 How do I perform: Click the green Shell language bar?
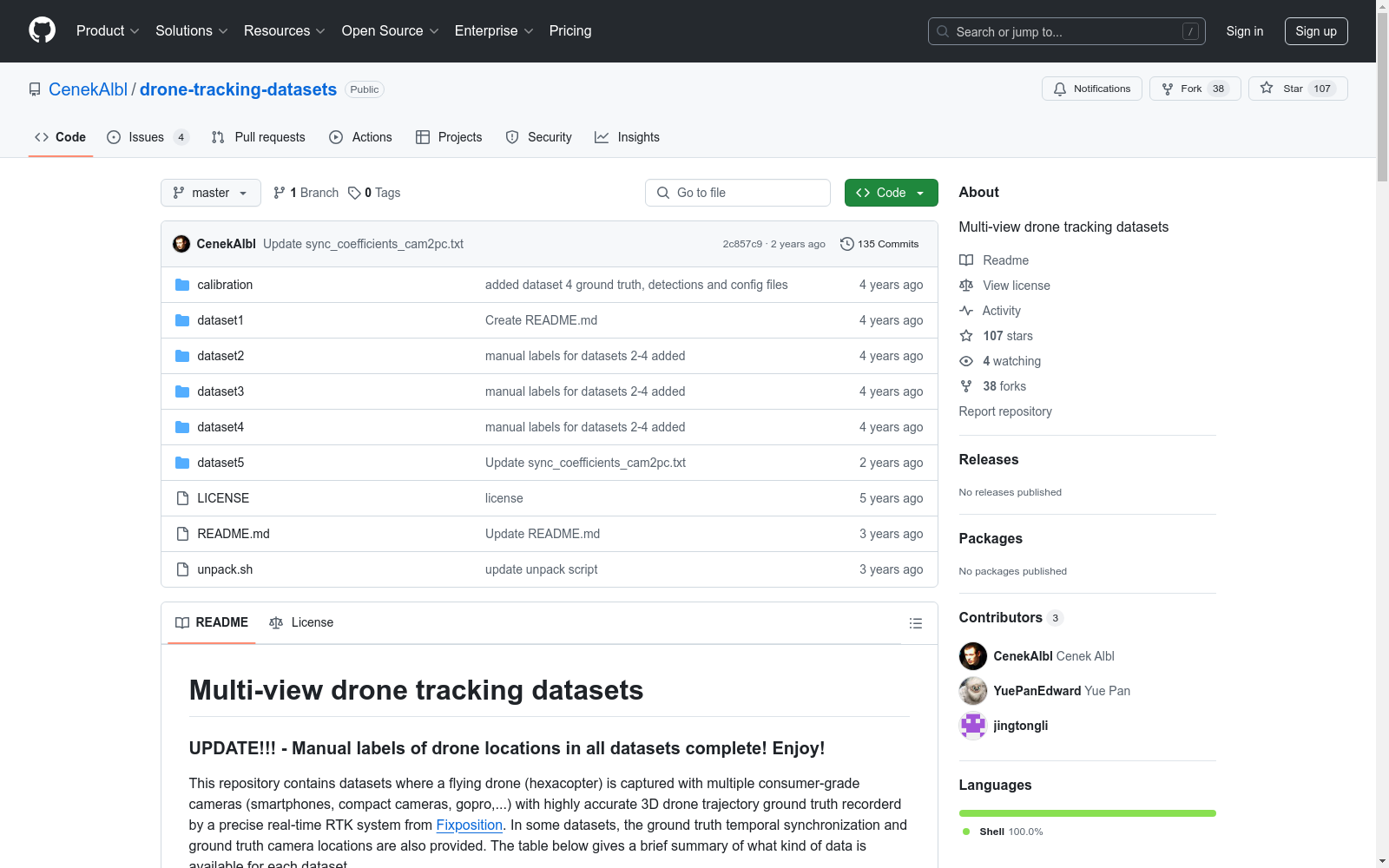(x=1087, y=813)
